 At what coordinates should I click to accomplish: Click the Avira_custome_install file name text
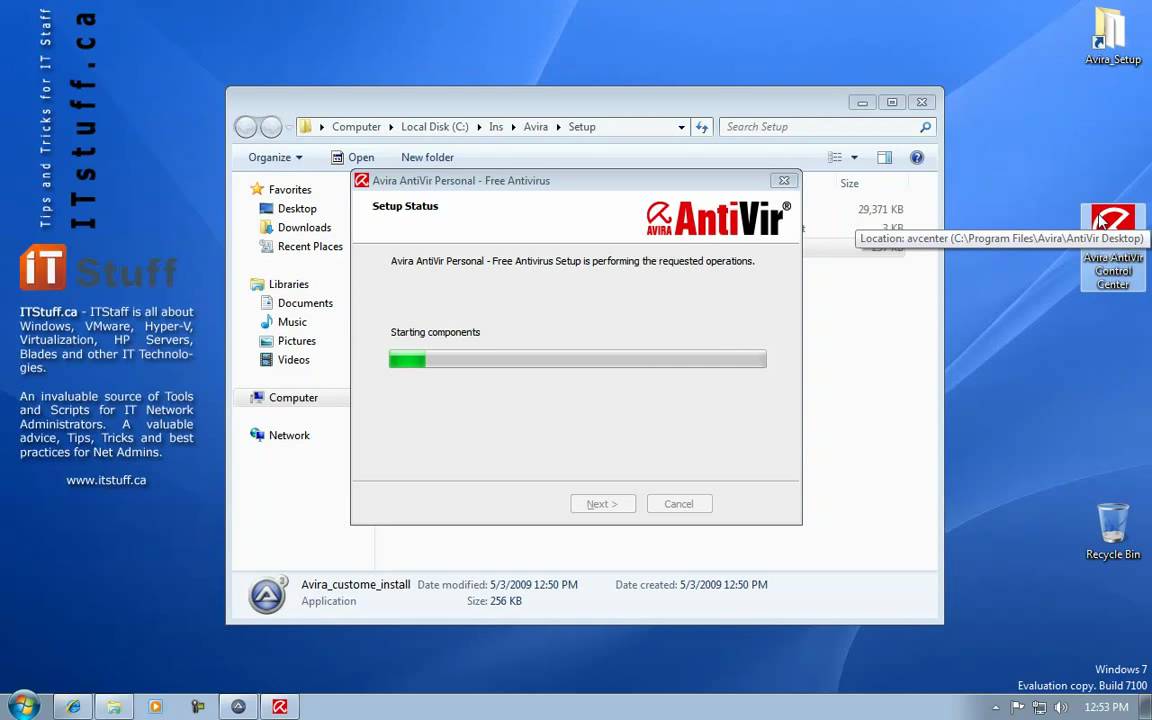click(356, 585)
